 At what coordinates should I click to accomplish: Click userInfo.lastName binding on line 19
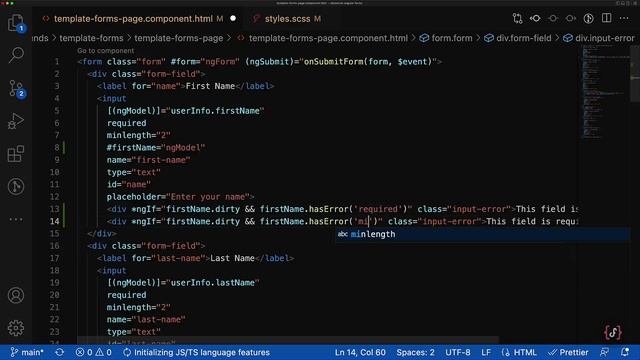(x=215, y=282)
